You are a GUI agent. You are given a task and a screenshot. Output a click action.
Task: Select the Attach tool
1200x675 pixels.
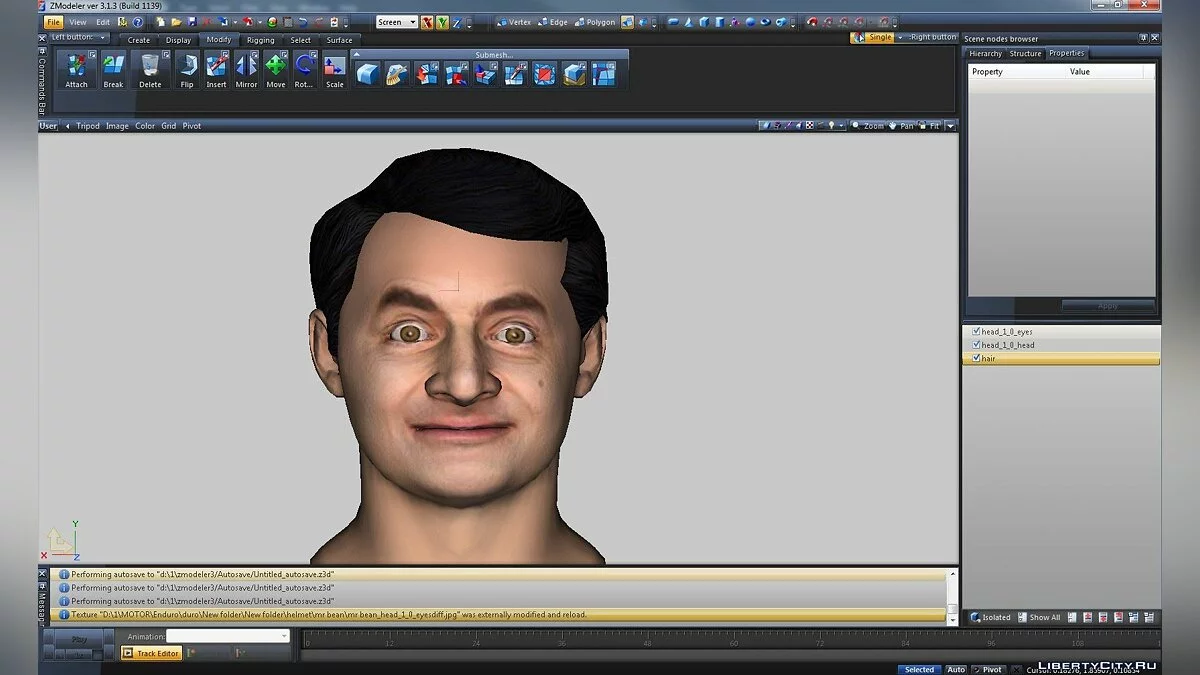click(x=76, y=70)
